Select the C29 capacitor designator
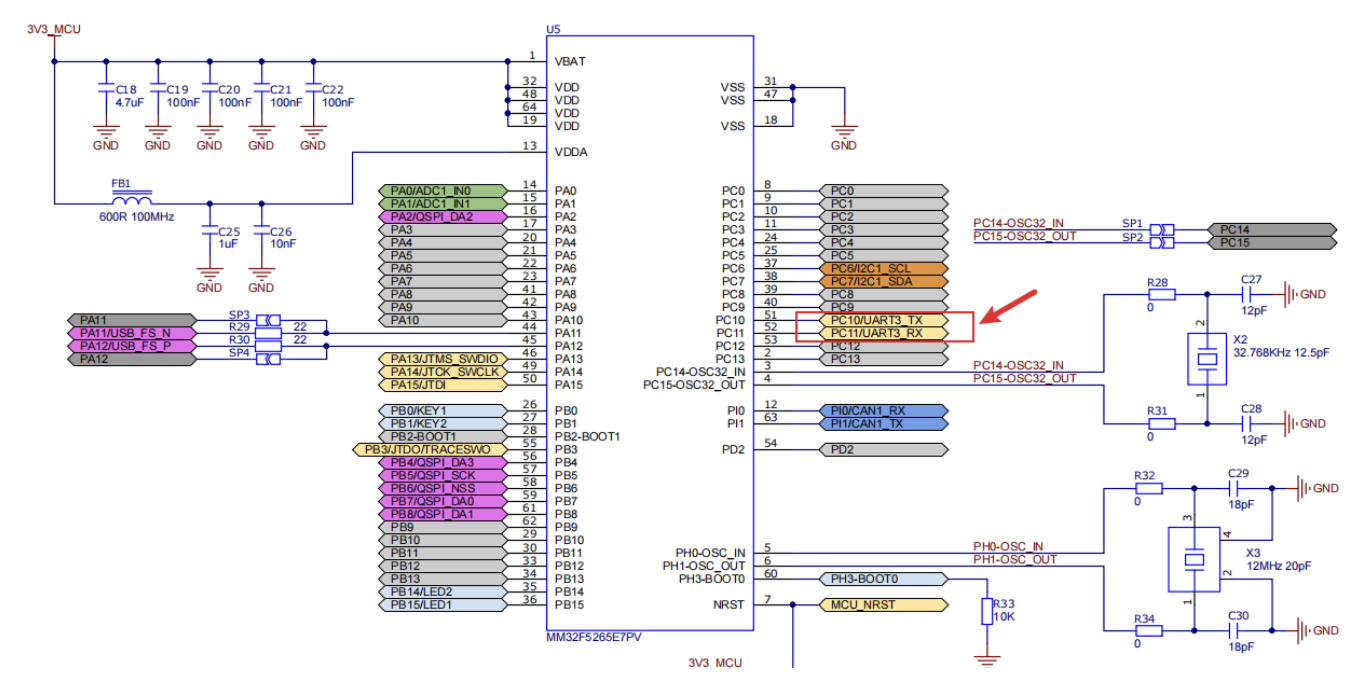 coord(1237,473)
